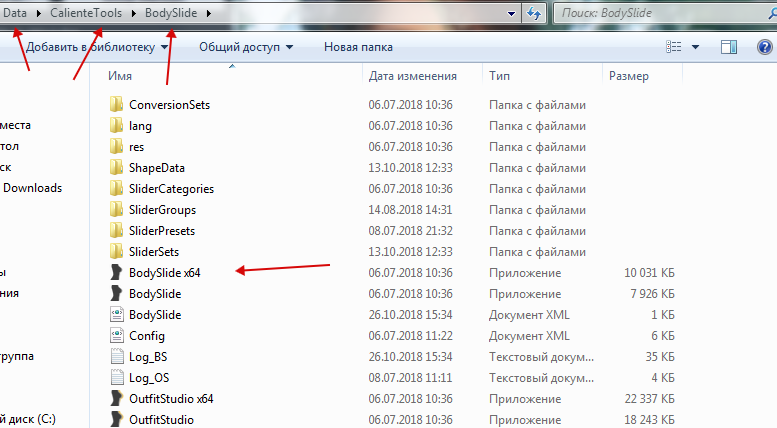Click the Новая папка button

tap(358, 47)
